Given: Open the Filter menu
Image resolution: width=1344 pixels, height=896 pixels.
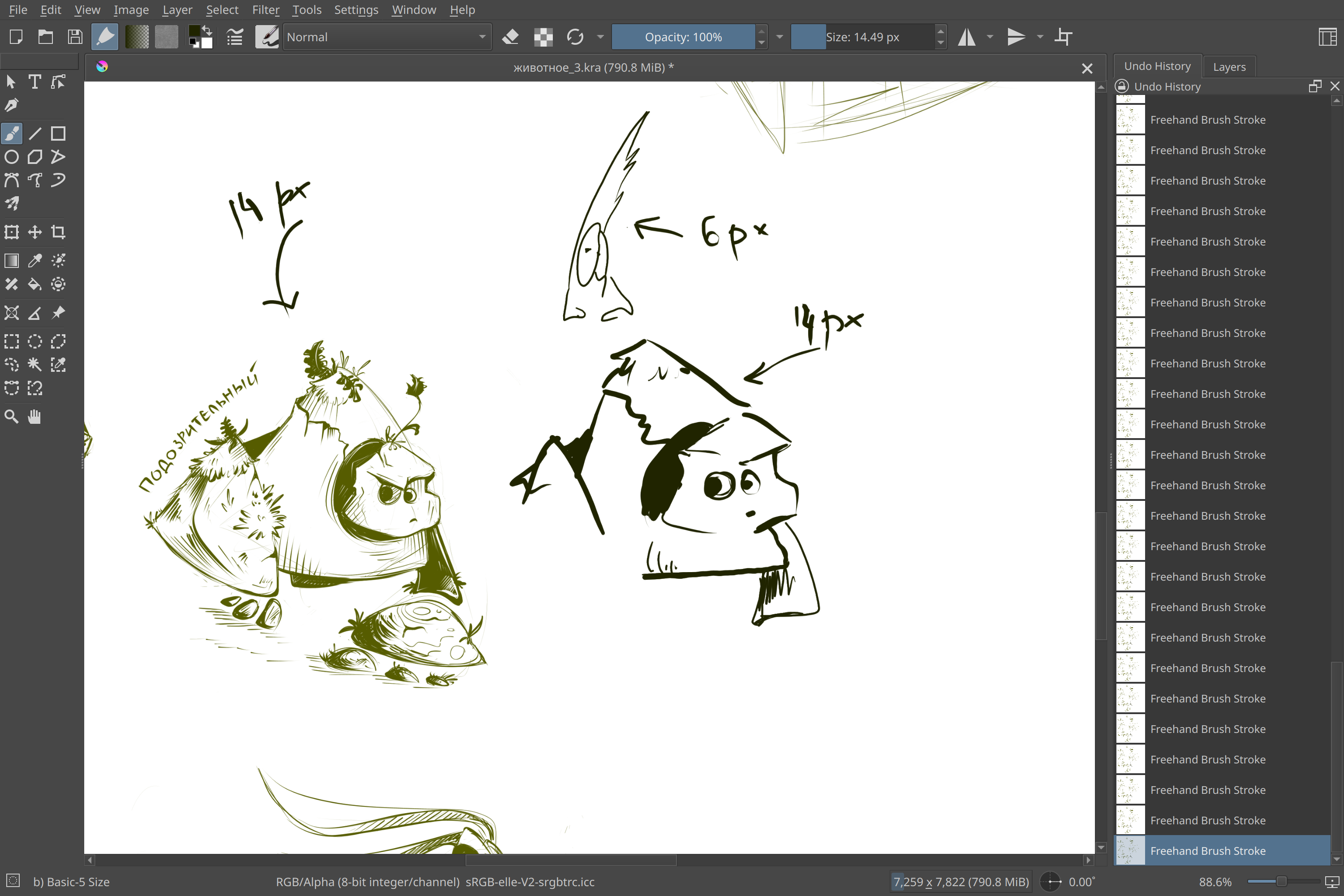Looking at the screenshot, I should pyautogui.click(x=265, y=10).
